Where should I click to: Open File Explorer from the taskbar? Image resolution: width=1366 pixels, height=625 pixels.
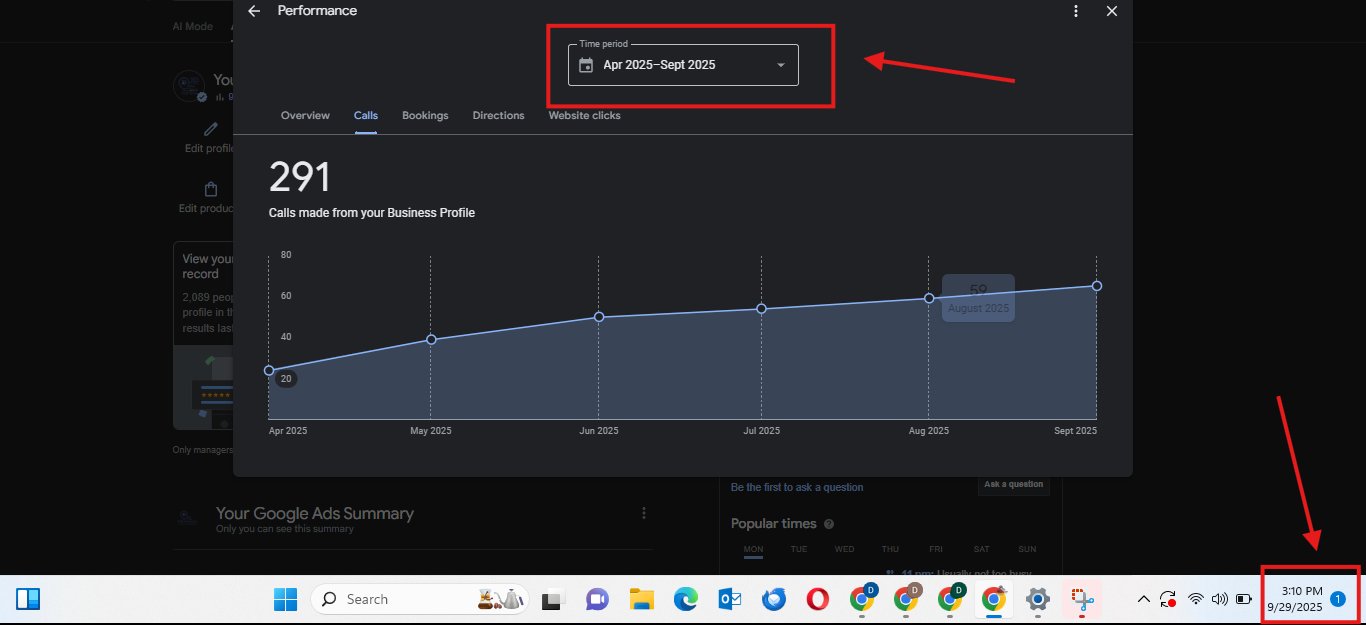[641, 599]
